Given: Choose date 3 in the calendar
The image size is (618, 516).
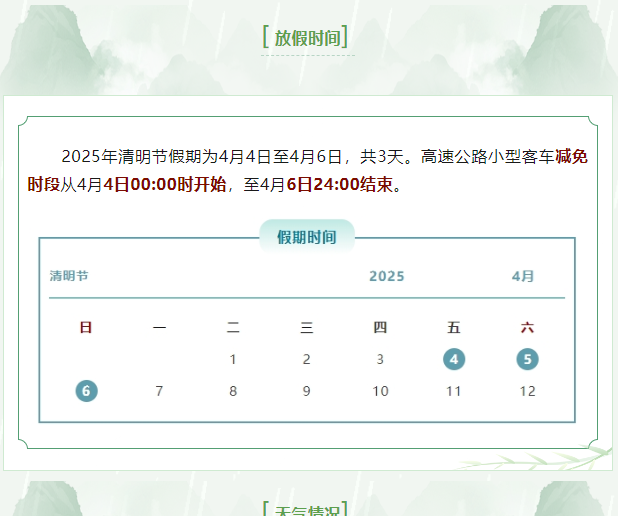Looking at the screenshot, I should click(380, 359).
